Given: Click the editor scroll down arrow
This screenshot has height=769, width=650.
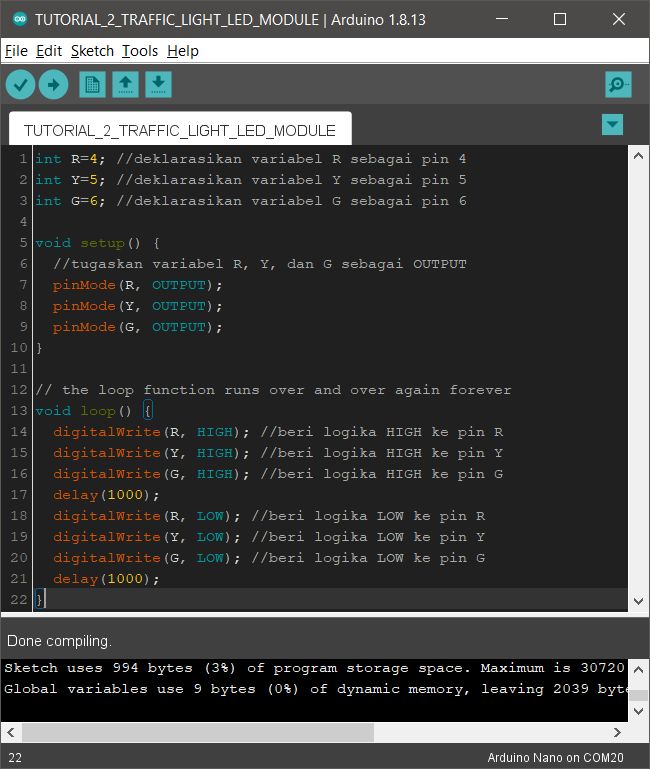Looking at the screenshot, I should (638, 601).
